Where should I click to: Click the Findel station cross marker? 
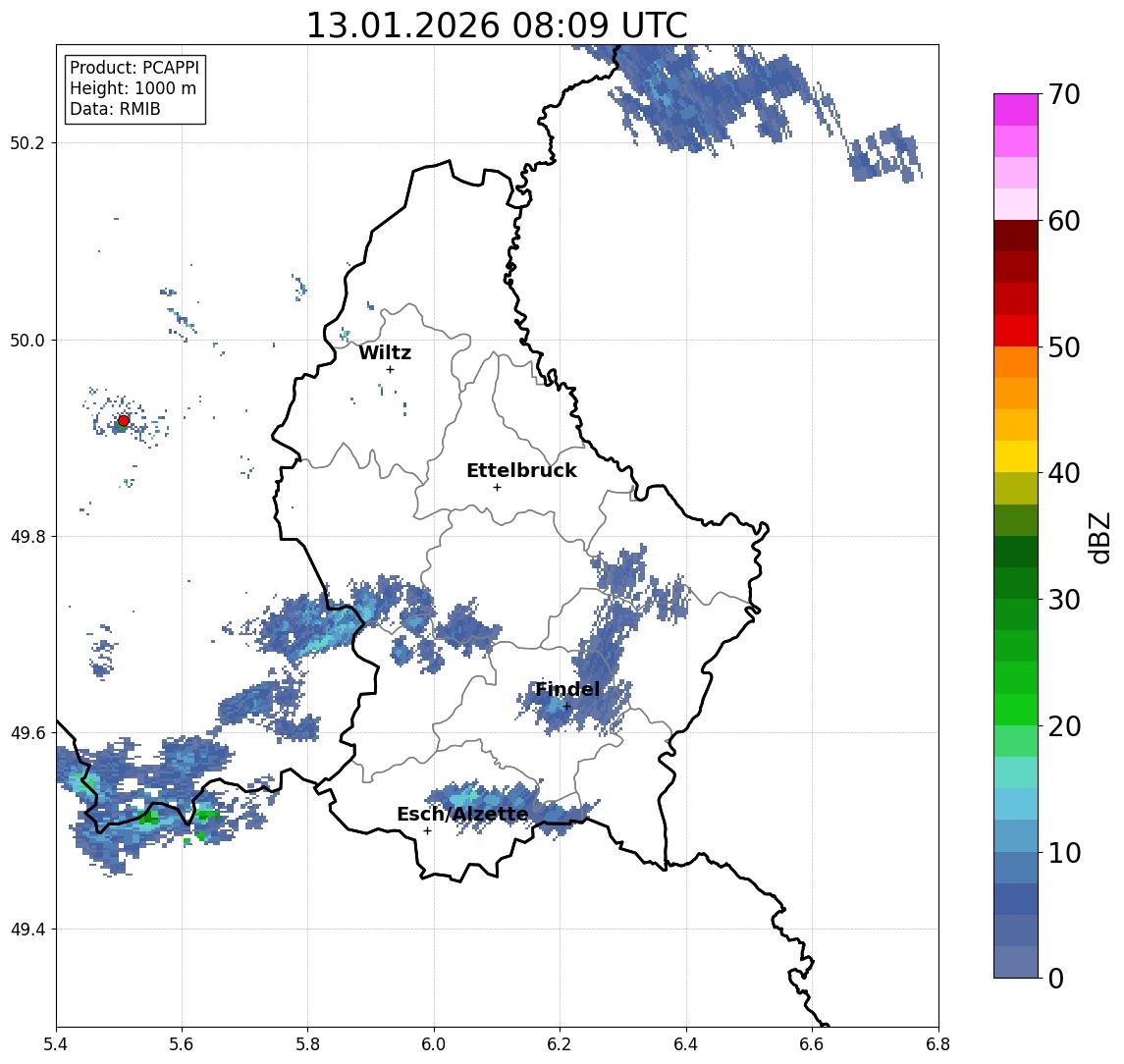566,707
